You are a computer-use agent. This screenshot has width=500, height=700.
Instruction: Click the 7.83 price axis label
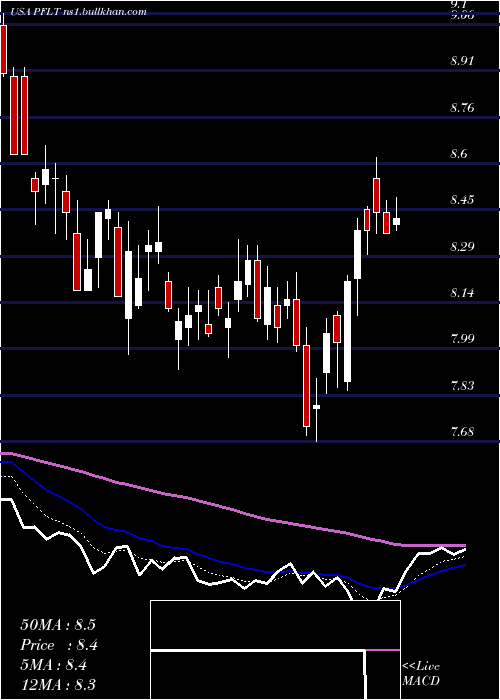pyautogui.click(x=462, y=385)
